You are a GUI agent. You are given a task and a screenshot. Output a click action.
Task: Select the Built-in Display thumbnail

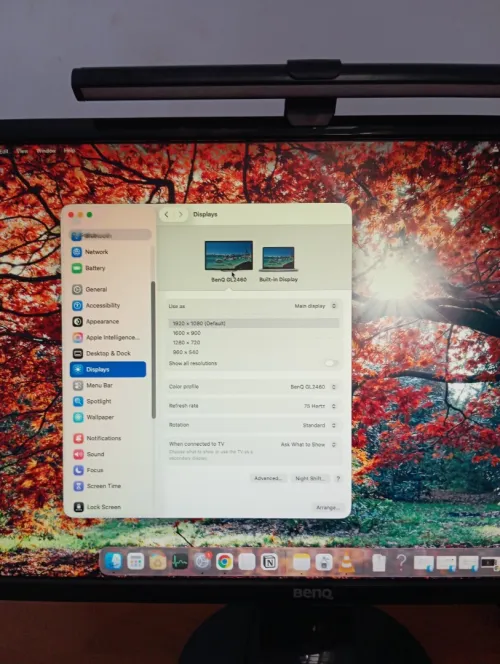[278, 259]
